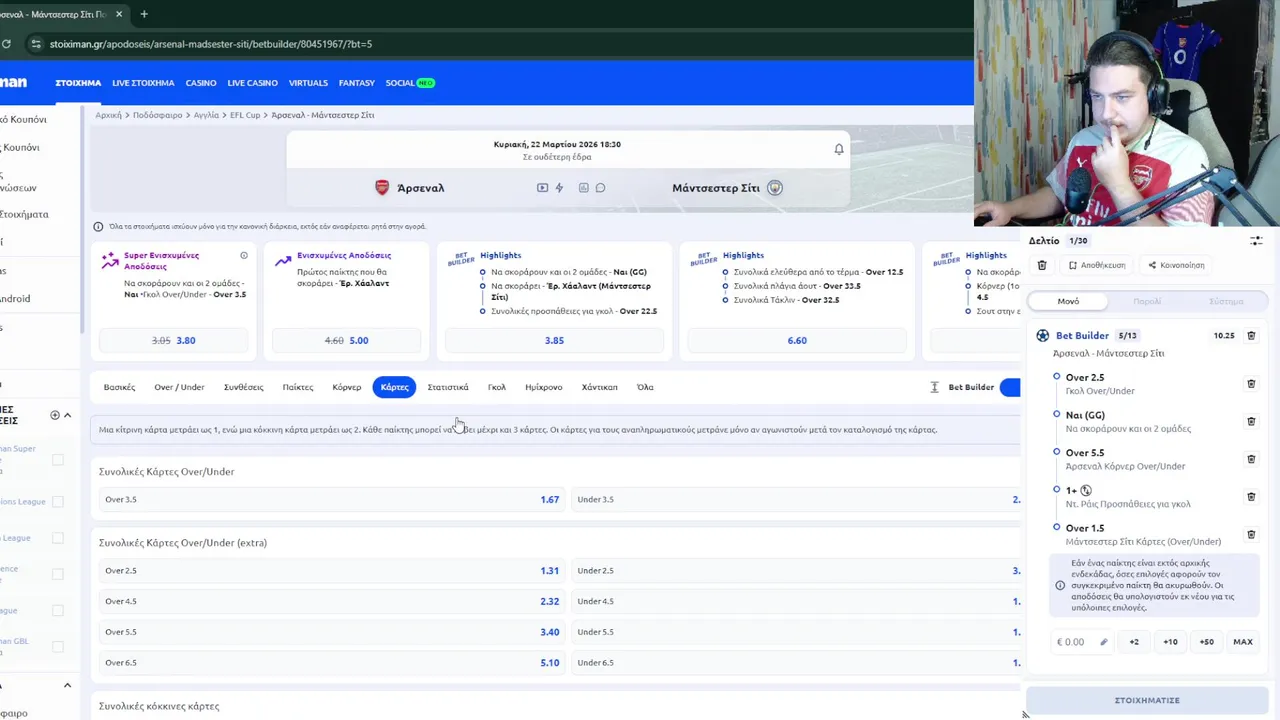Save betslip with Αποθήκευση button
This screenshot has height=720, width=1280.
point(1096,265)
